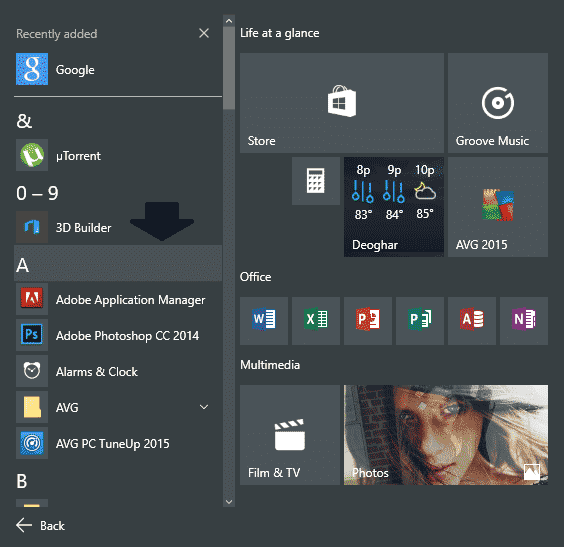Viewport: 564px width, 547px height.
Task: Open the Excel tile
Action: [x=316, y=321]
